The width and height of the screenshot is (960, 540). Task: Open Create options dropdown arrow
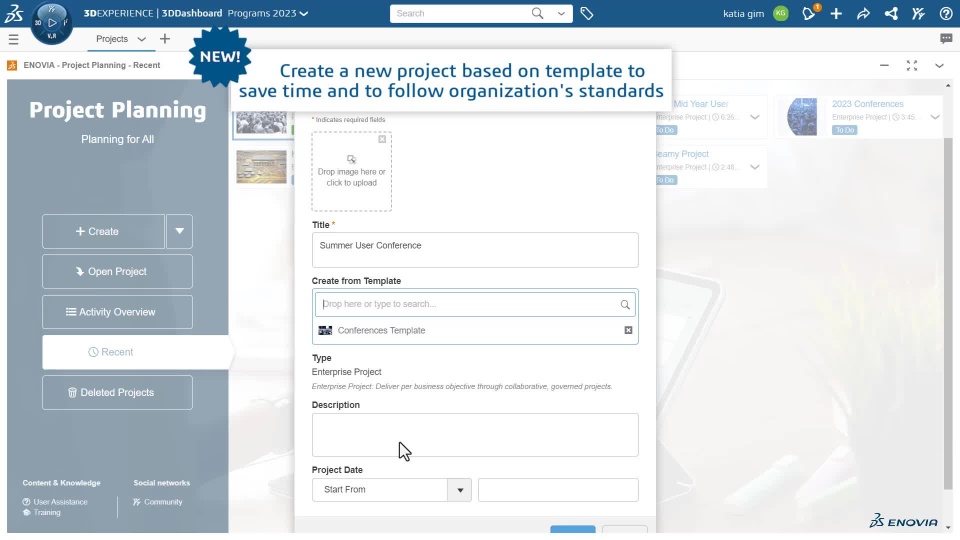(179, 231)
